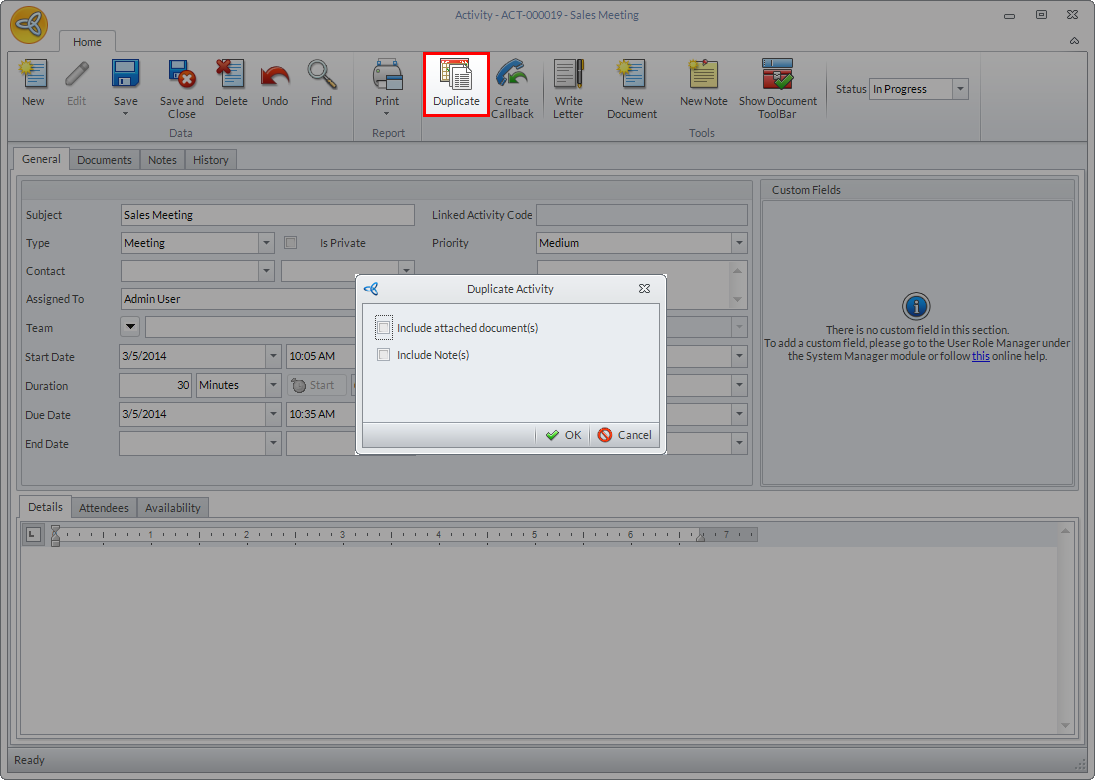Click the Find magnifier icon

coord(321,77)
